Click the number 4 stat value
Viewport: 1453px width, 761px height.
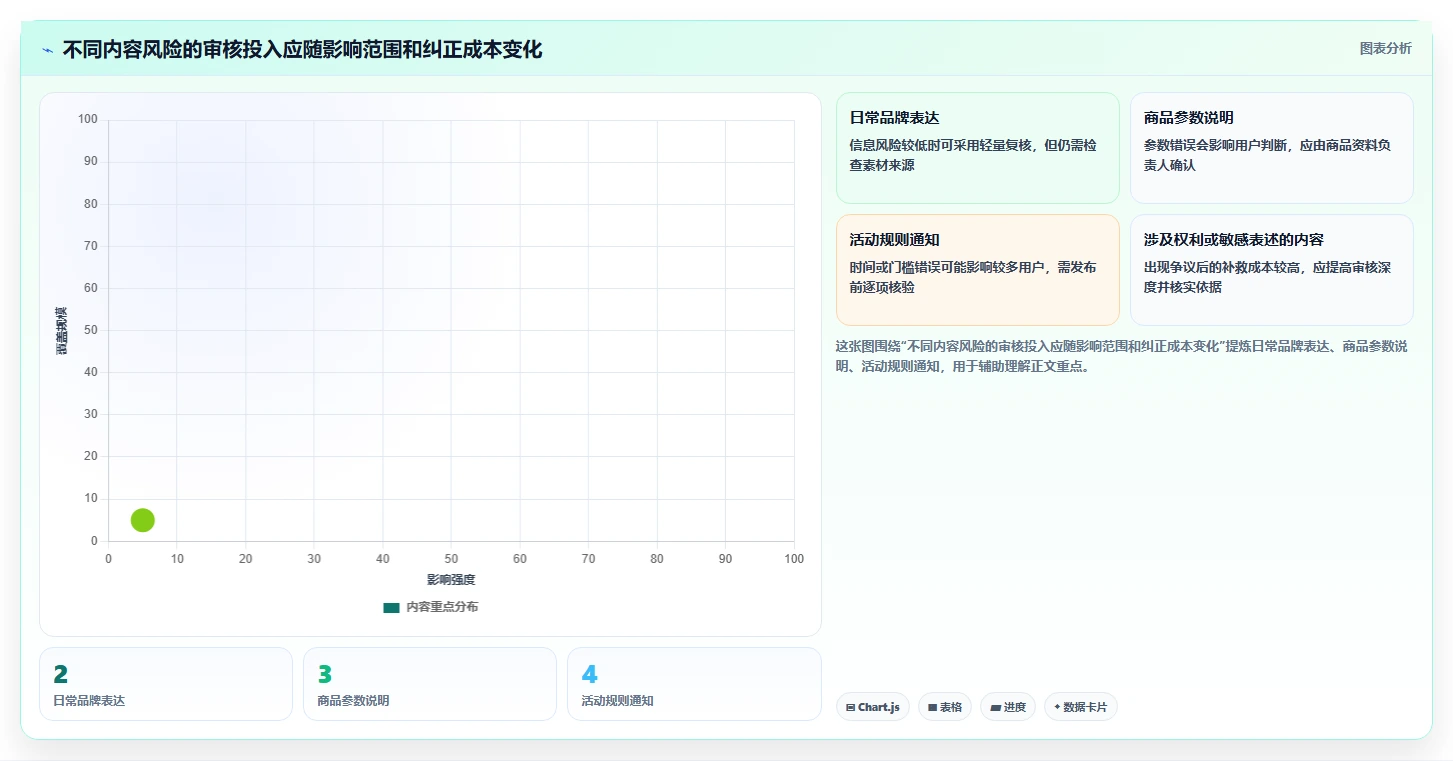pyautogui.click(x=589, y=675)
